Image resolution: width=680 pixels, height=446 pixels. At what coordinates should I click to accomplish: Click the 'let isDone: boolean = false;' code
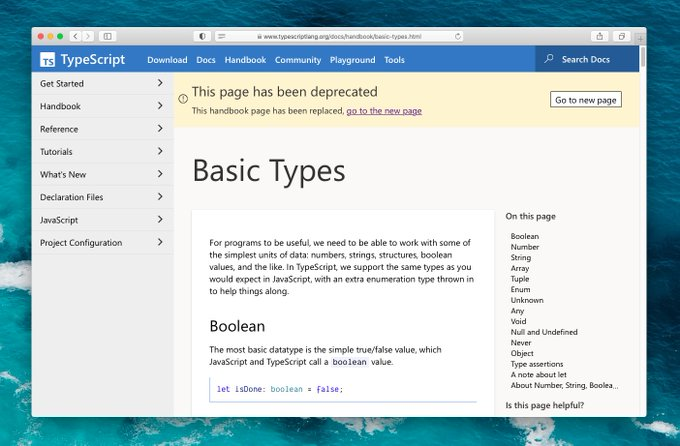click(x=280, y=389)
